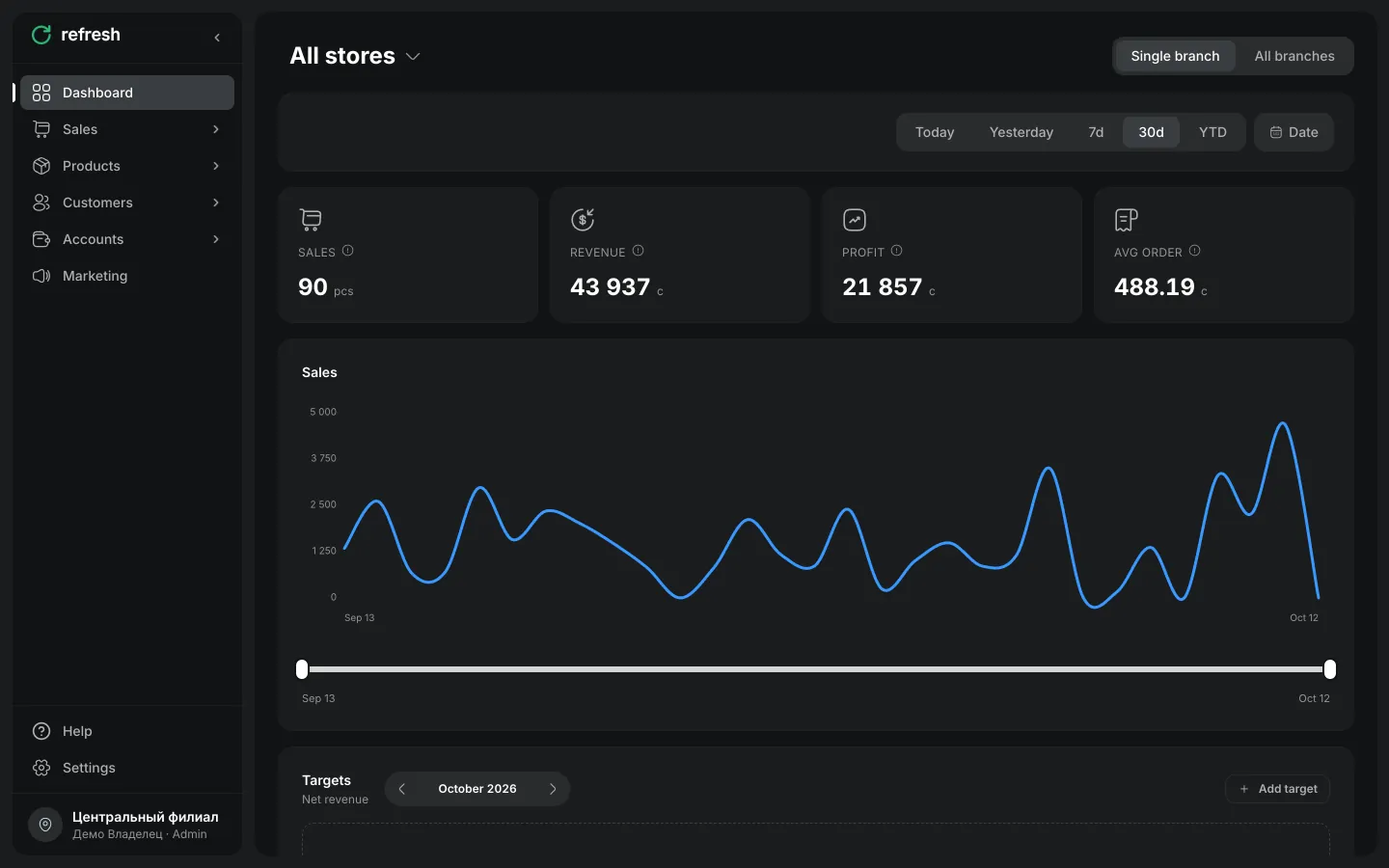The height and width of the screenshot is (868, 1389).
Task: Collapse the sidebar with the arrow
Action: point(217,38)
